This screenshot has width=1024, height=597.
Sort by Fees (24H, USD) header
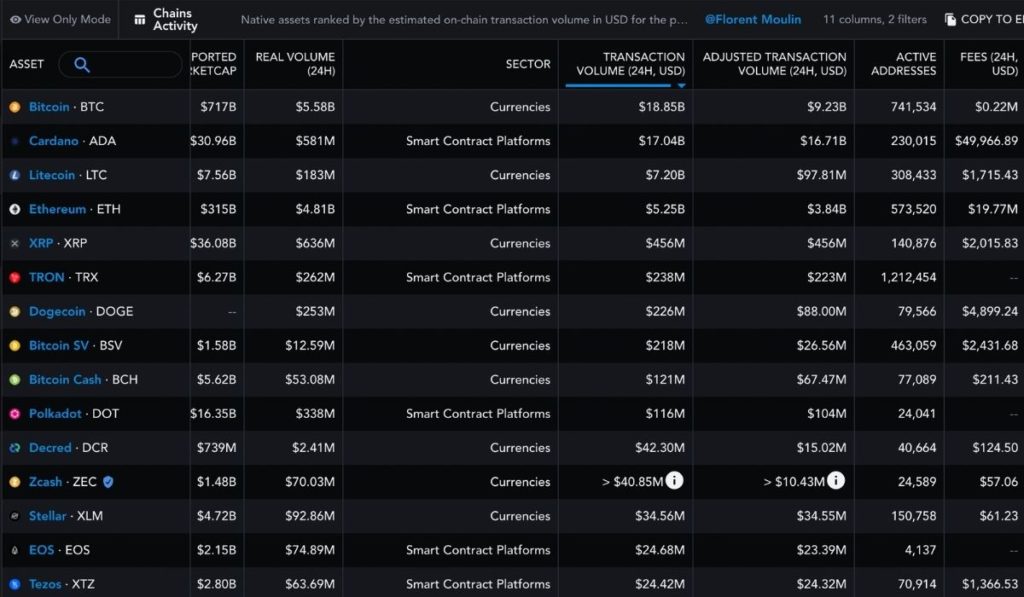click(989, 64)
